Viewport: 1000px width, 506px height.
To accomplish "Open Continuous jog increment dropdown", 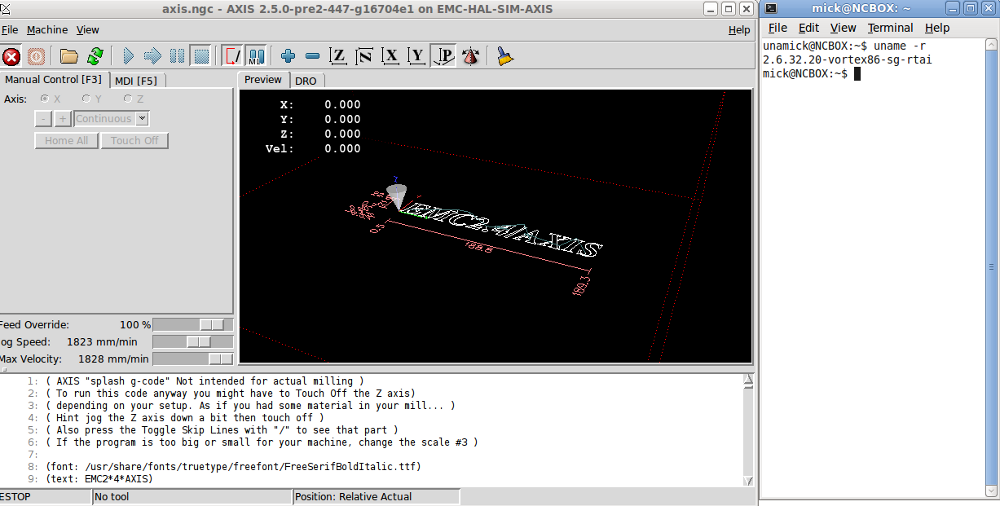I will coord(142,119).
